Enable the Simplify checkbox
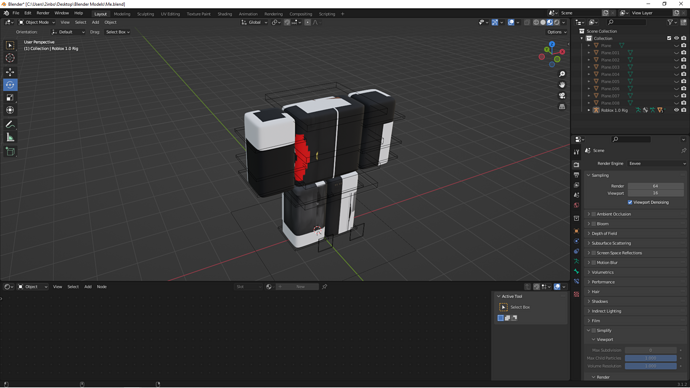690x388 pixels. click(594, 331)
